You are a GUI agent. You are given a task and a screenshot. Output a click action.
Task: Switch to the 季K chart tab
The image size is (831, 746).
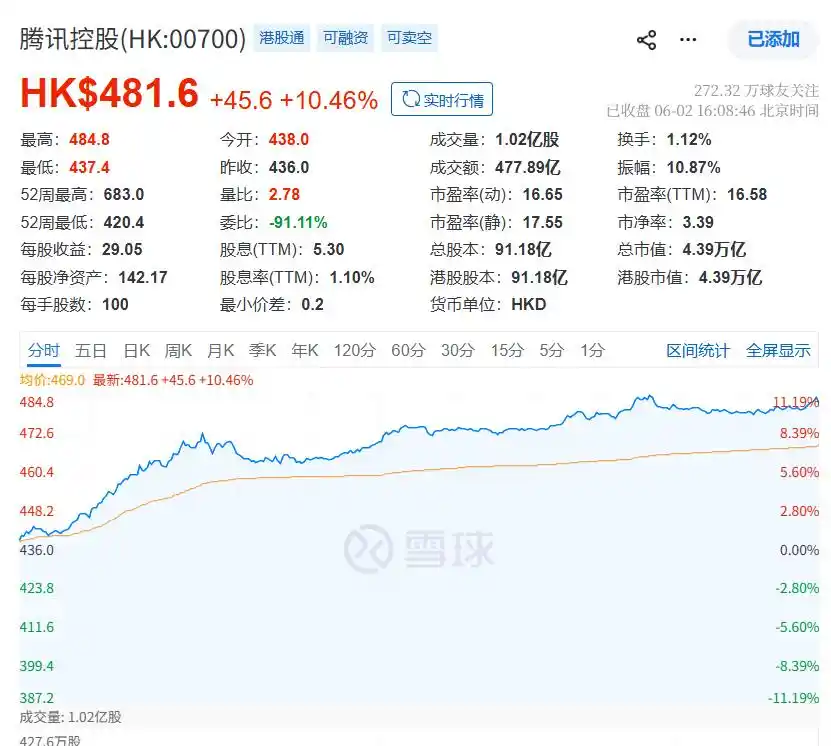click(x=262, y=350)
